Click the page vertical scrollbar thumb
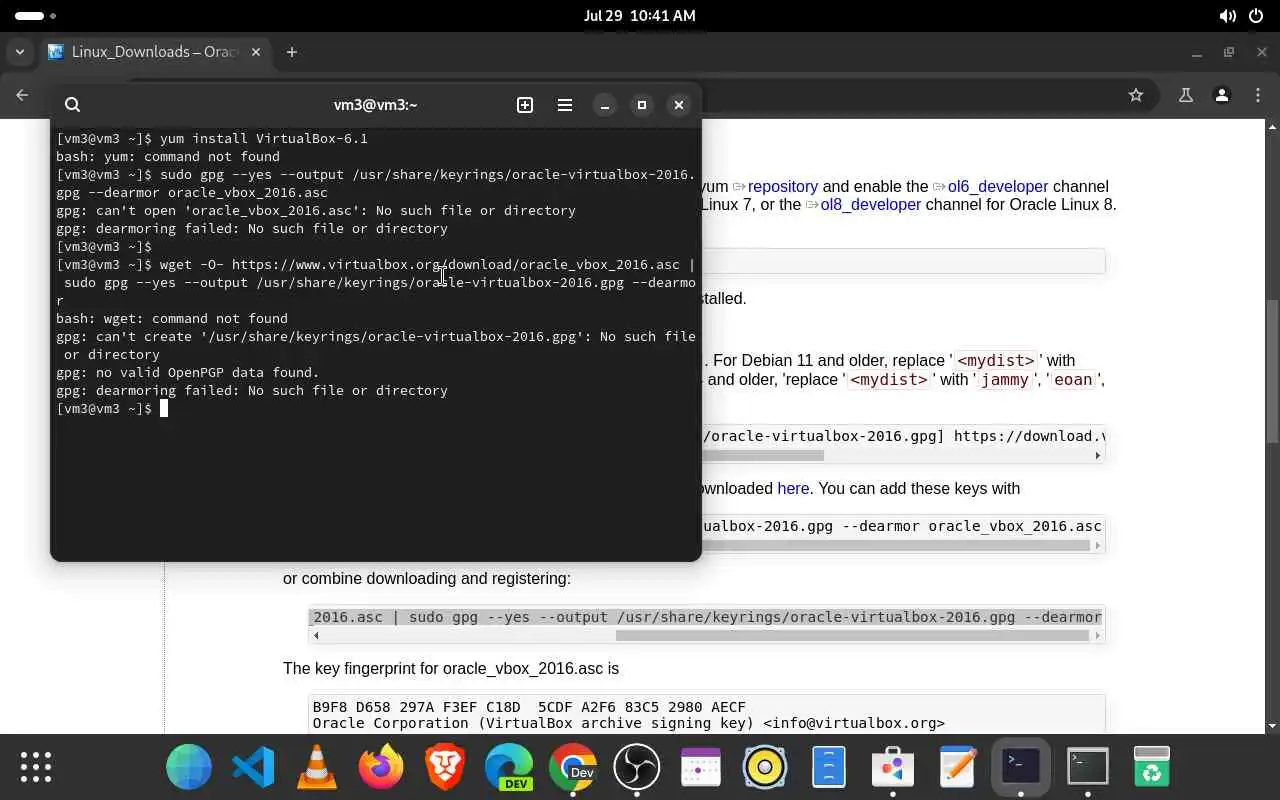 coord(1272,371)
